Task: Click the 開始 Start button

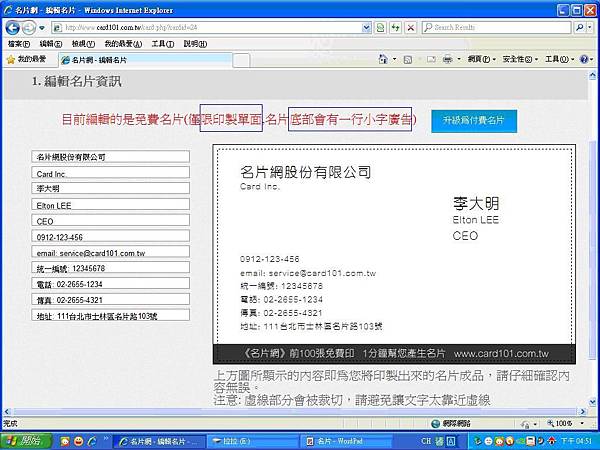Action: click(26, 441)
